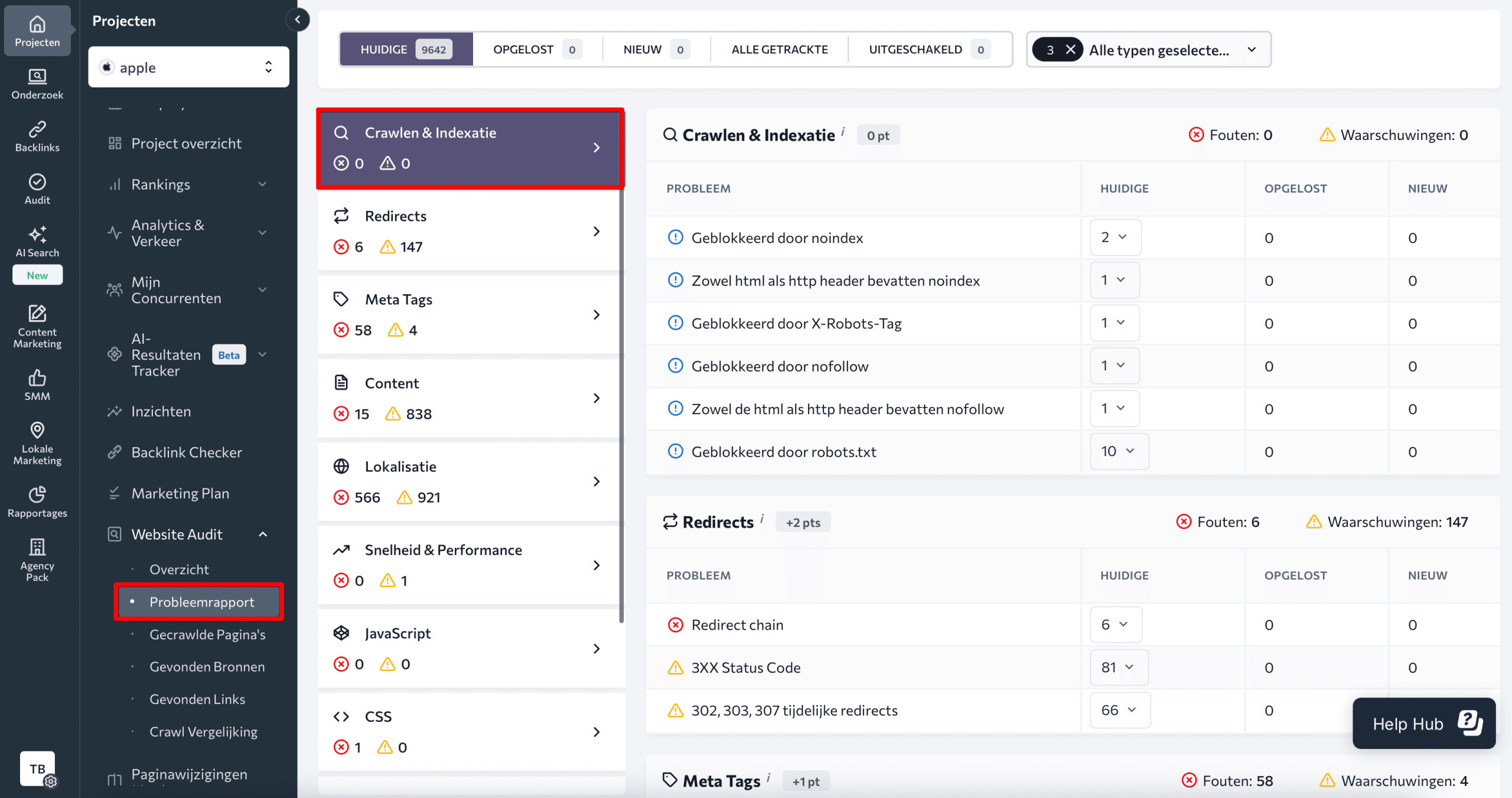The width and height of the screenshot is (1512, 798).
Task: Open Onderzoek in the left rail
Action: (x=37, y=84)
